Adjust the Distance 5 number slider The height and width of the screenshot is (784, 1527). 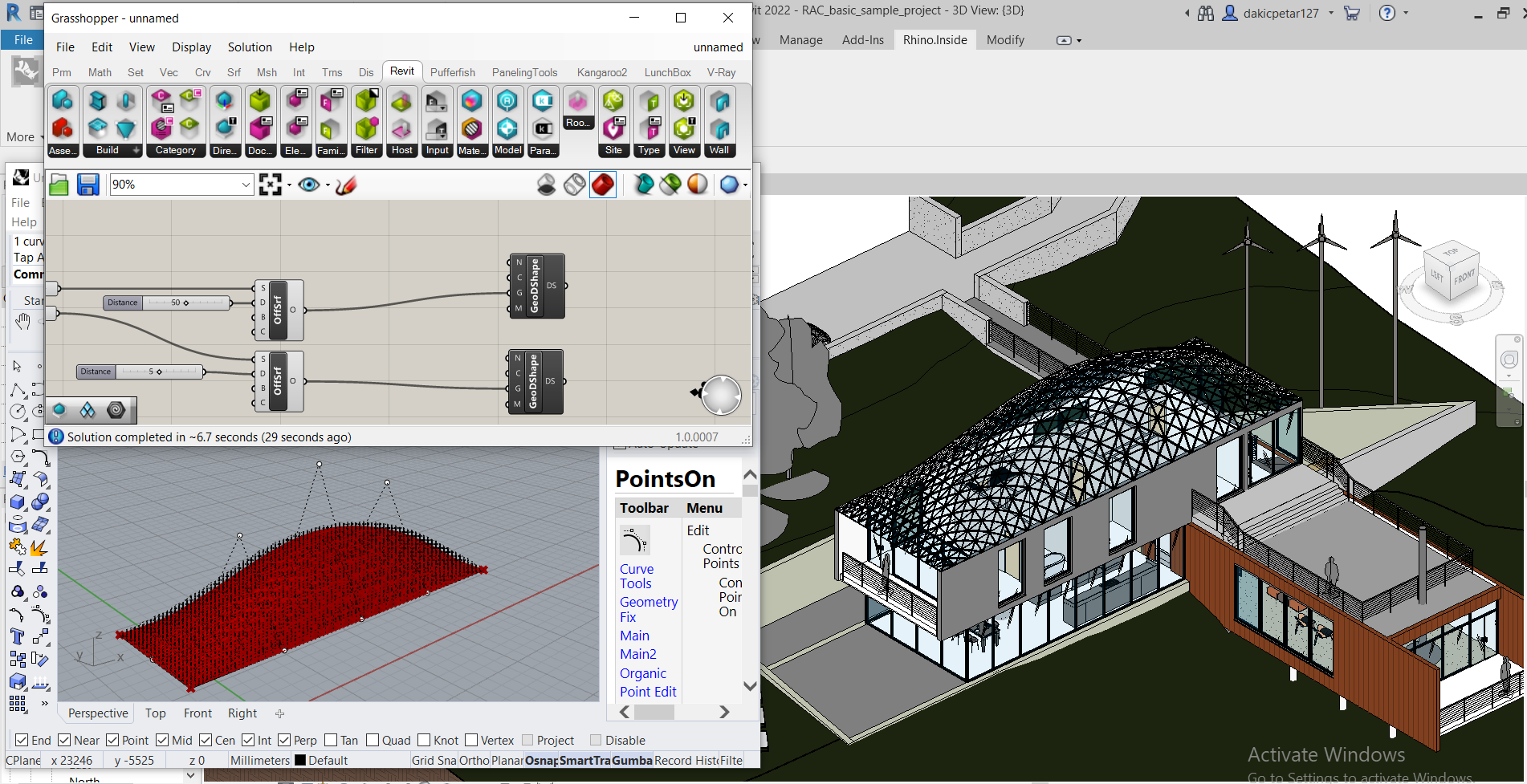pyautogui.click(x=140, y=372)
